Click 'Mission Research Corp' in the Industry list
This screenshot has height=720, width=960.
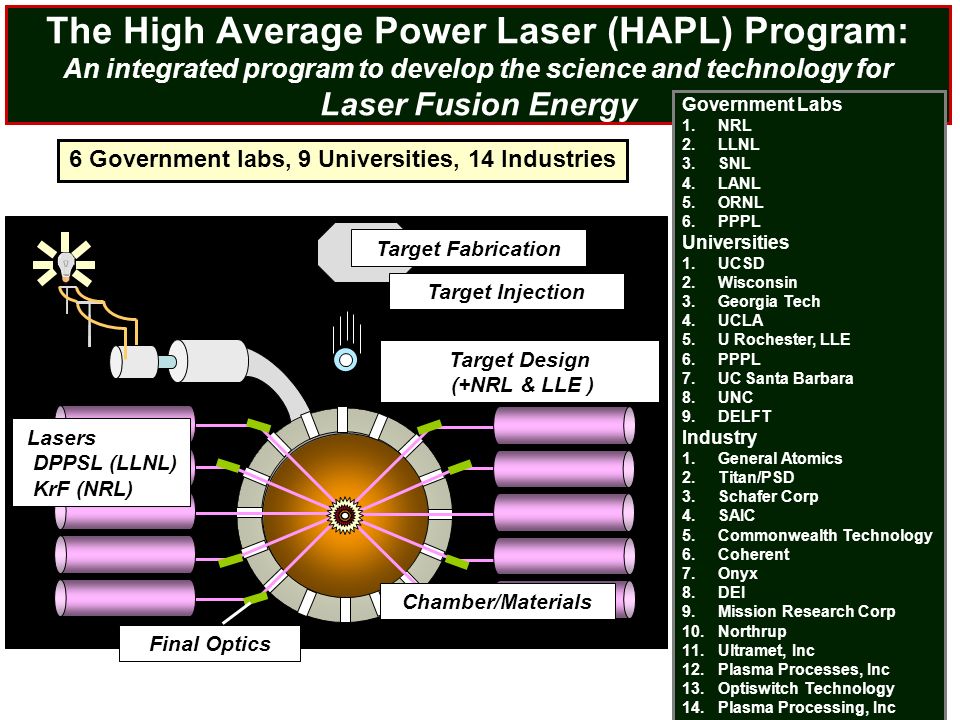pyautogui.click(x=806, y=611)
